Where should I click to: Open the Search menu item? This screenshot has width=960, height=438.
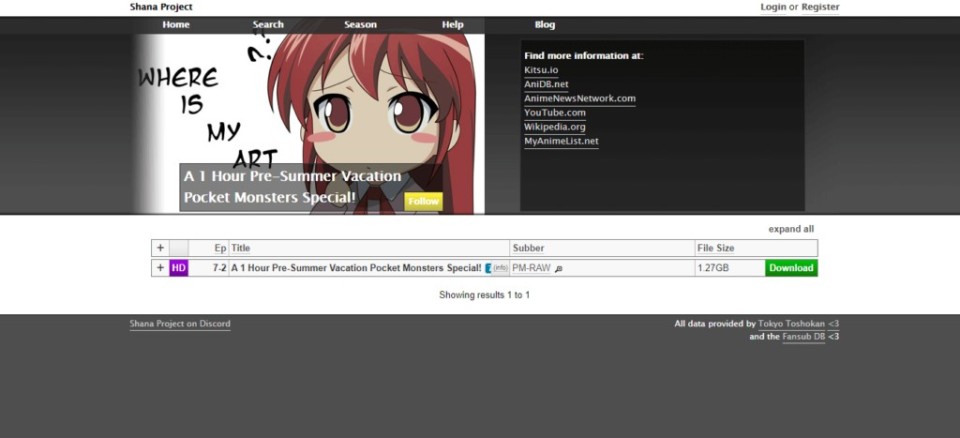click(x=268, y=25)
